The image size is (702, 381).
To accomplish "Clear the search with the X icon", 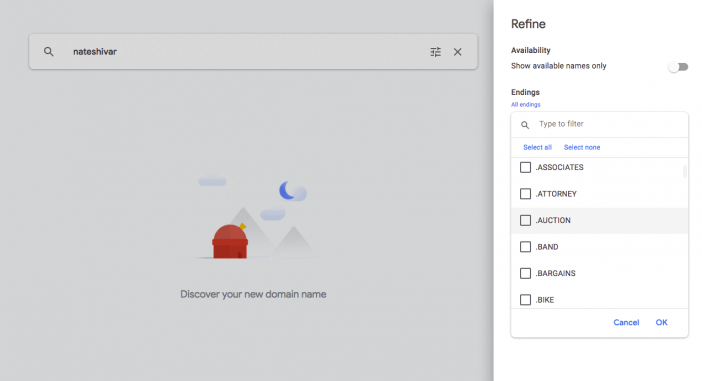I will (458, 52).
